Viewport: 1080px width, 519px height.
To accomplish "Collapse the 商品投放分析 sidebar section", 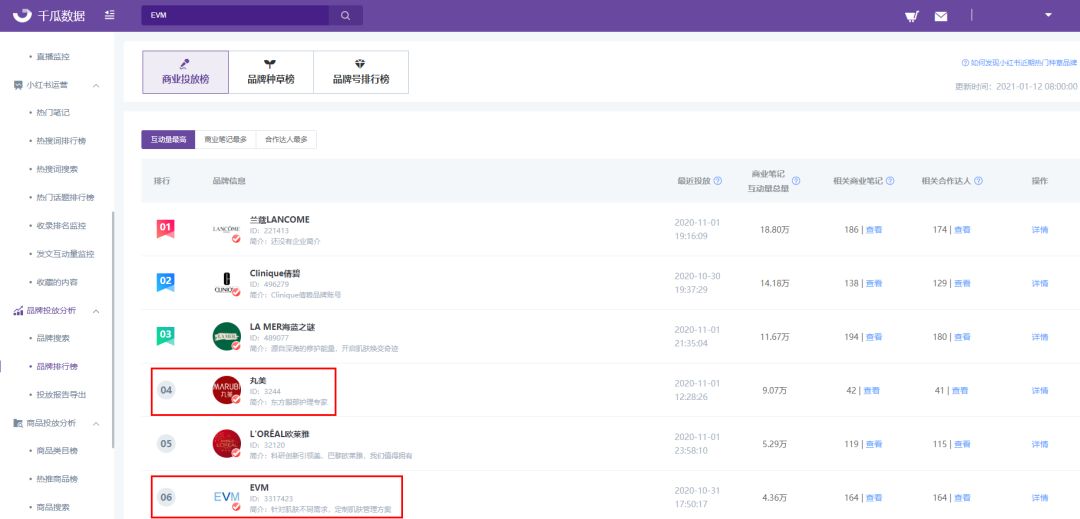I will pyautogui.click(x=96, y=423).
